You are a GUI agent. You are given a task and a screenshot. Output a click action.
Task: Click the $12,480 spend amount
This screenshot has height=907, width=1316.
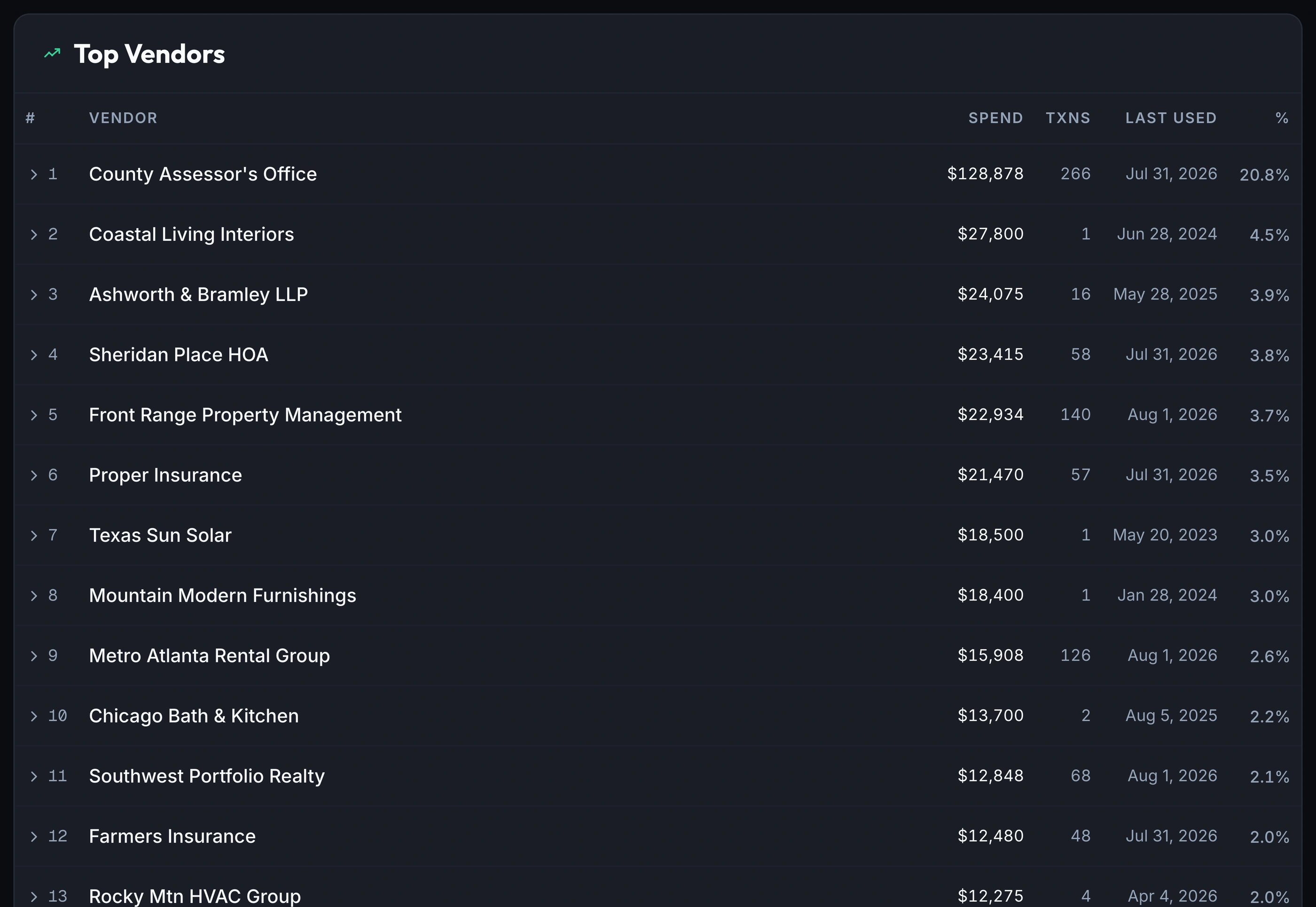click(991, 836)
